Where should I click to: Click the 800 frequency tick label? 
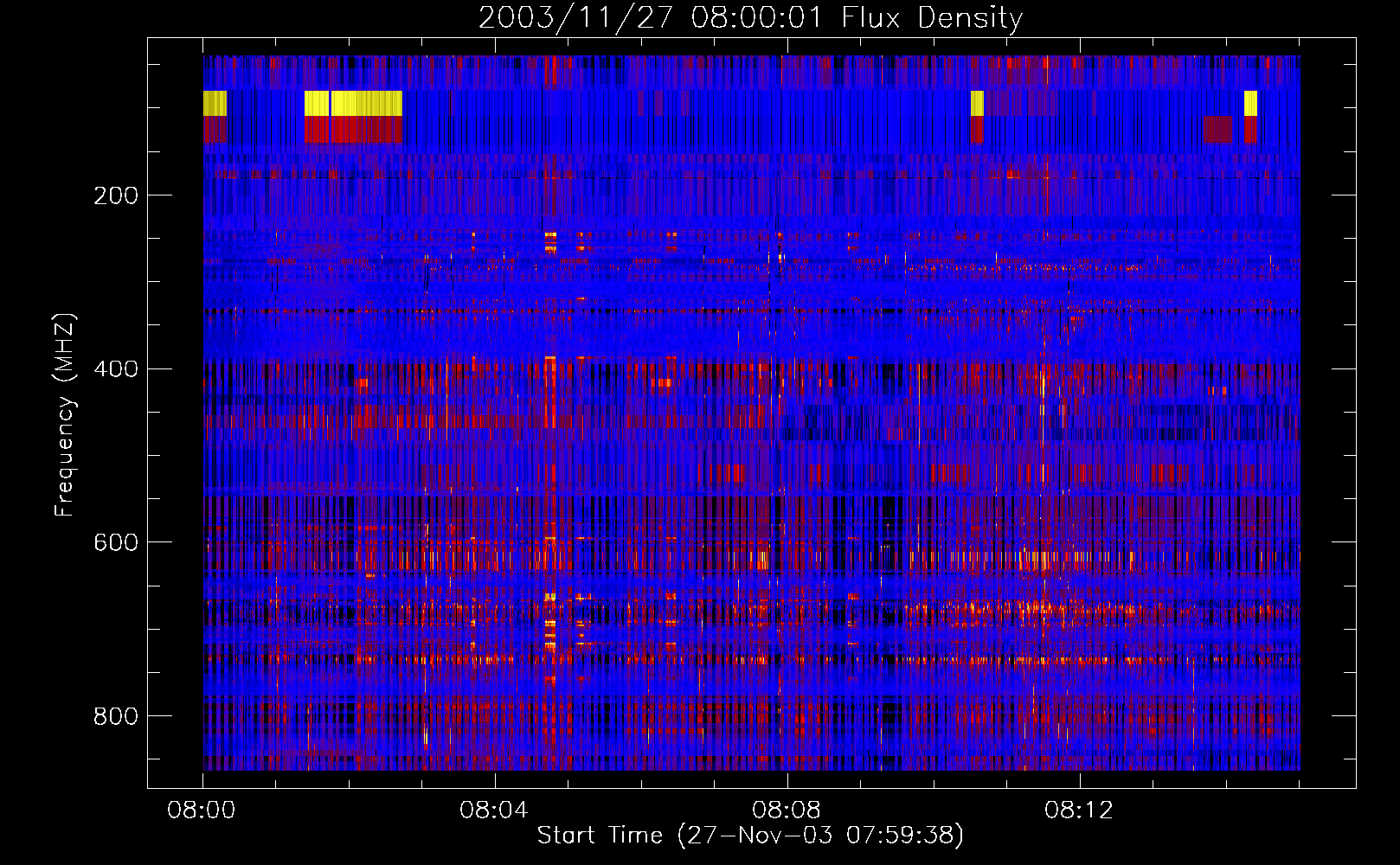click(x=116, y=716)
